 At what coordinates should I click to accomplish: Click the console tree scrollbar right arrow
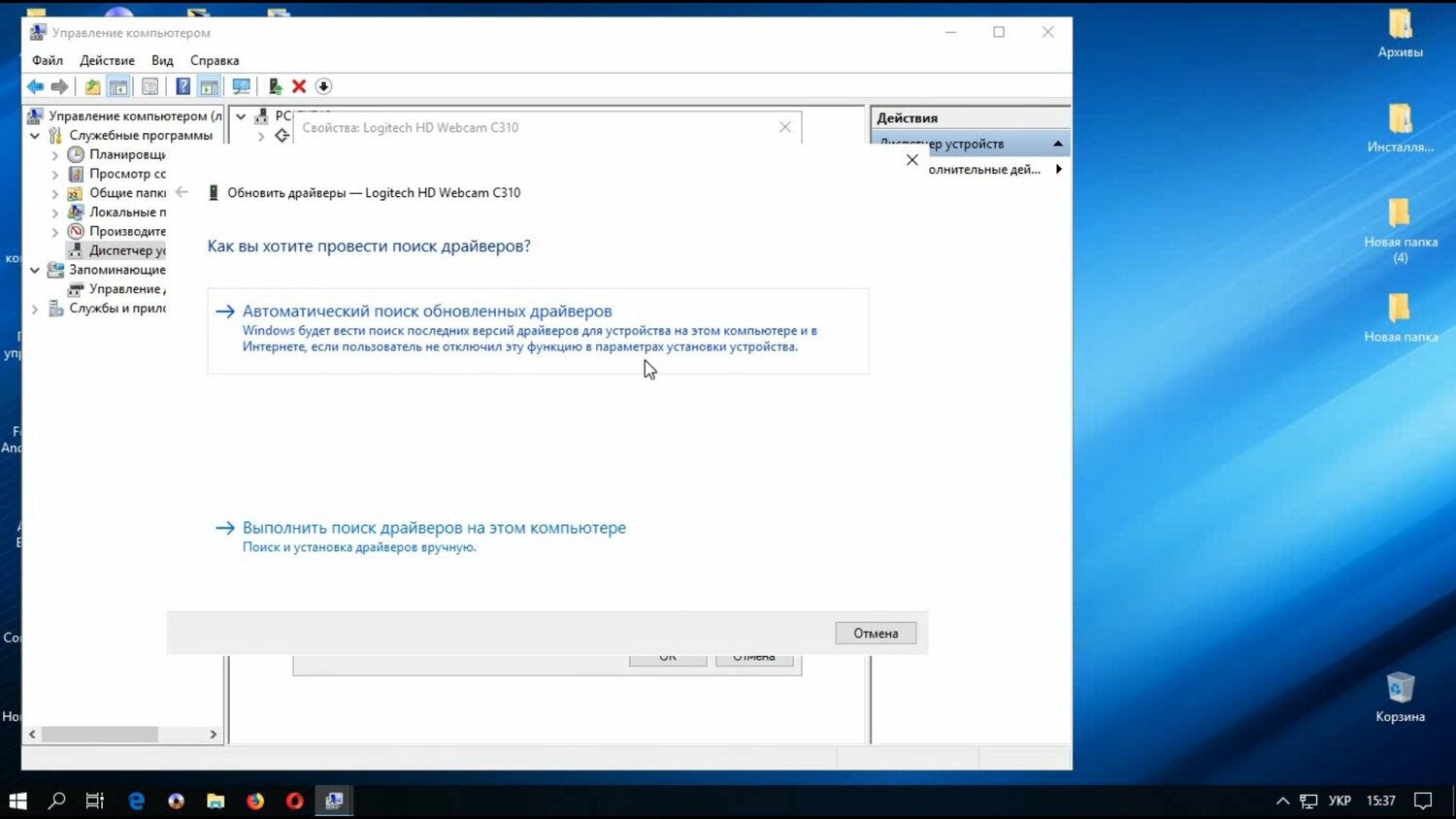[x=214, y=735]
